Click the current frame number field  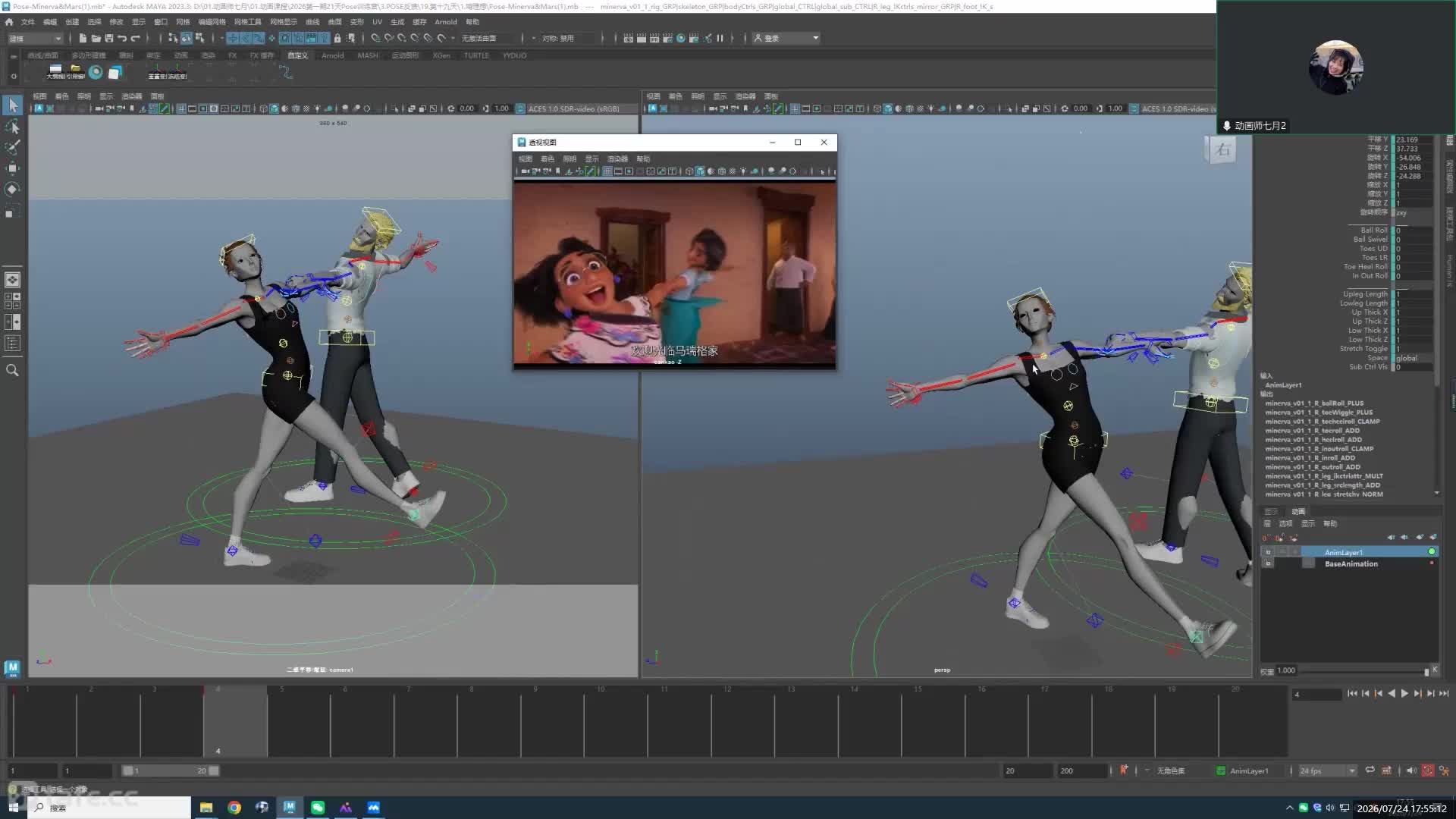[x=1318, y=694]
